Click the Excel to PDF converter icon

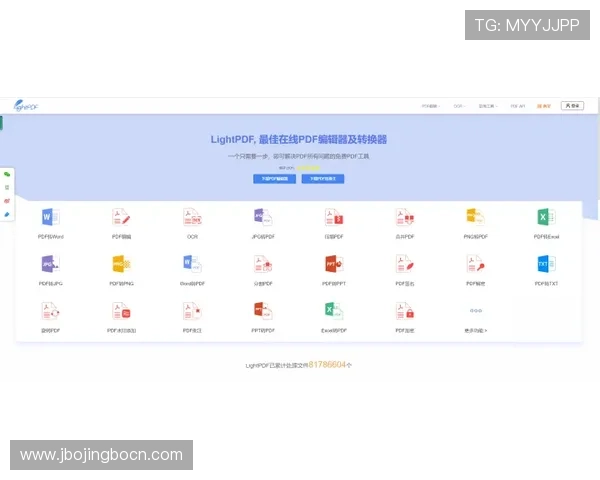tap(333, 311)
